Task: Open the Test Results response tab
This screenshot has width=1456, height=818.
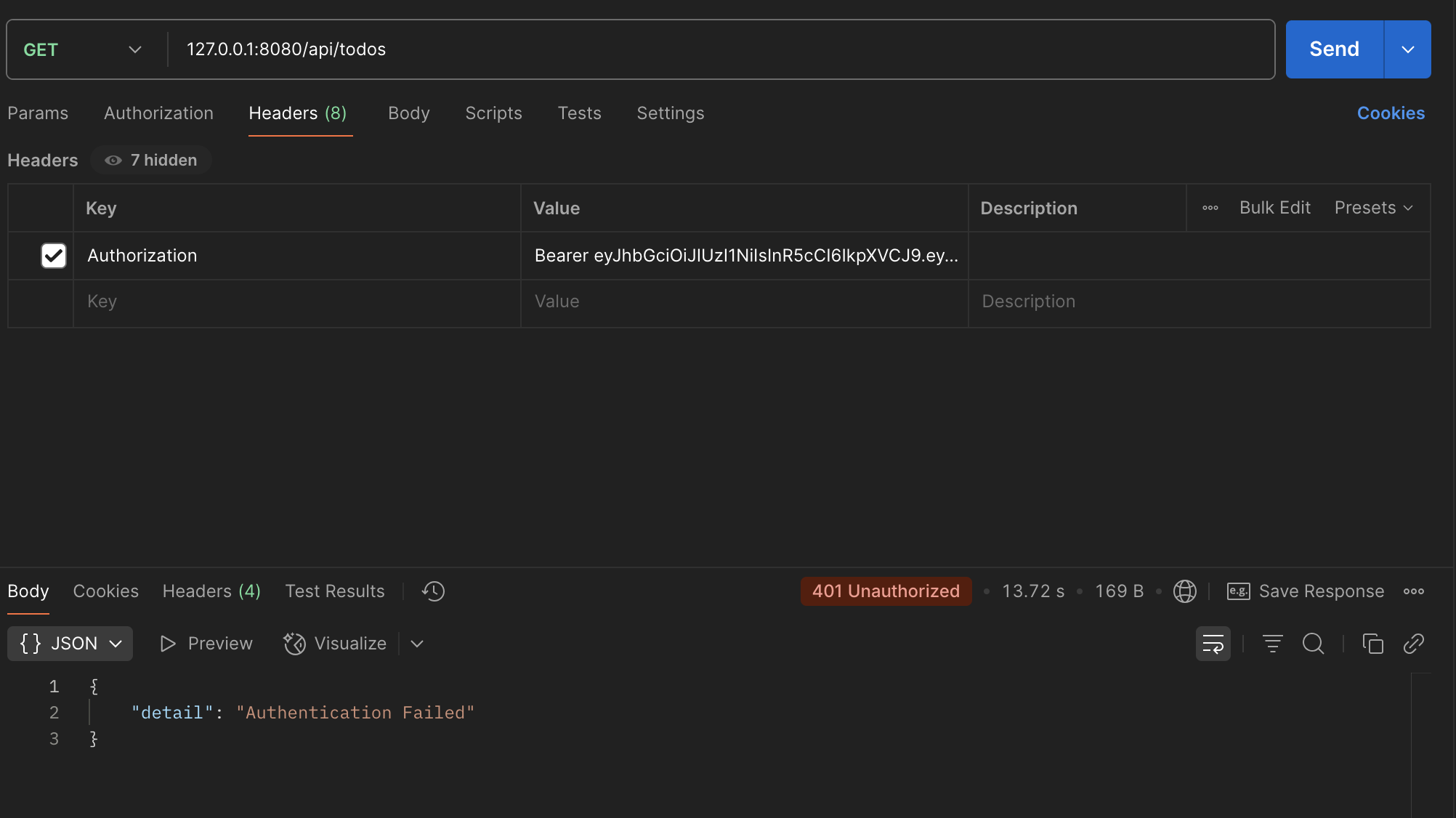Action: (x=334, y=591)
